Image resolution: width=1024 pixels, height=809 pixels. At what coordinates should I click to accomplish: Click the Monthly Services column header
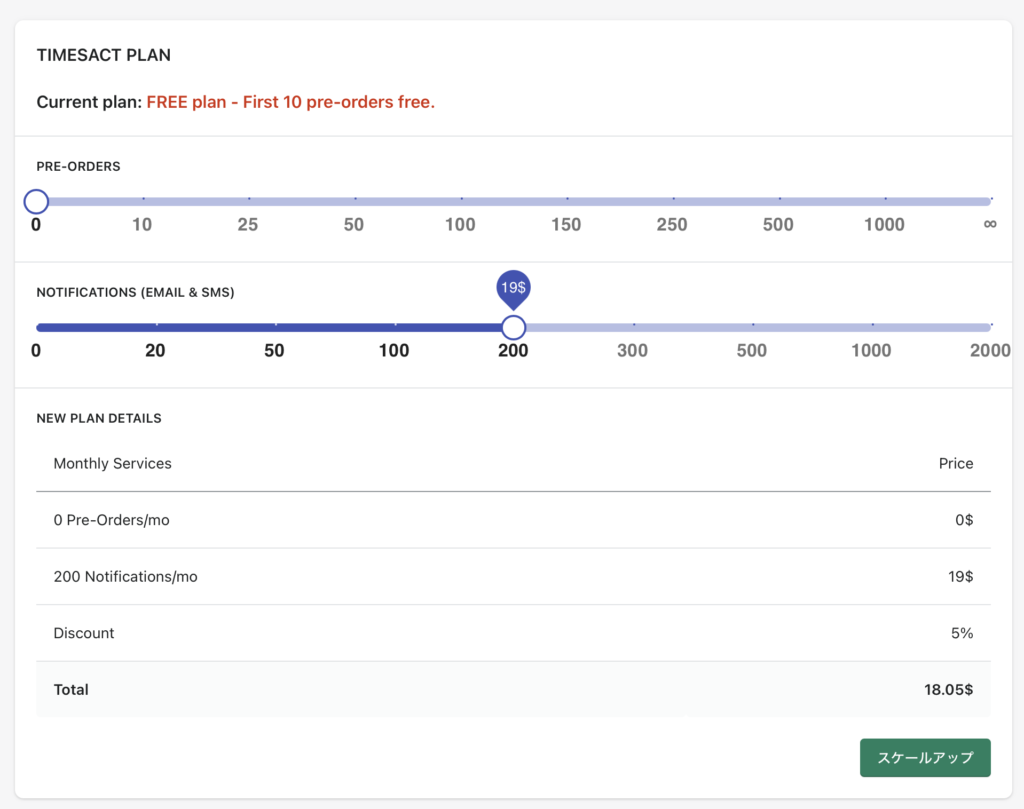point(112,464)
